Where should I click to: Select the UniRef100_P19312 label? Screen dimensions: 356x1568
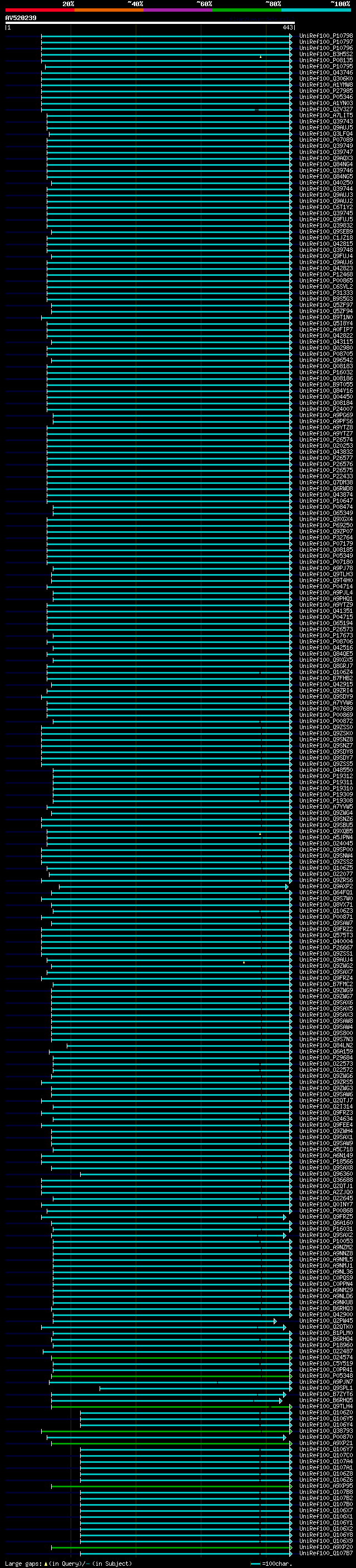click(326, 776)
